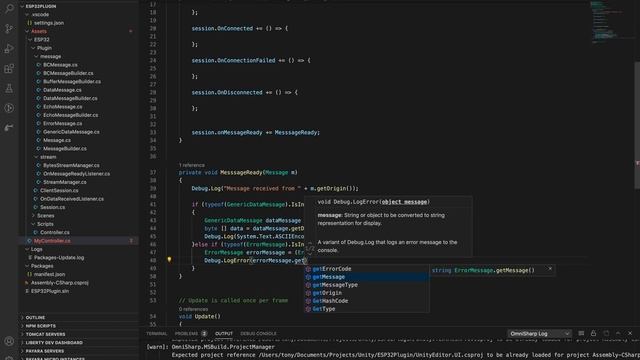Switch to the OUTPUT tab
Image resolution: width=640 pixels, height=360 pixels.
pos(224,333)
